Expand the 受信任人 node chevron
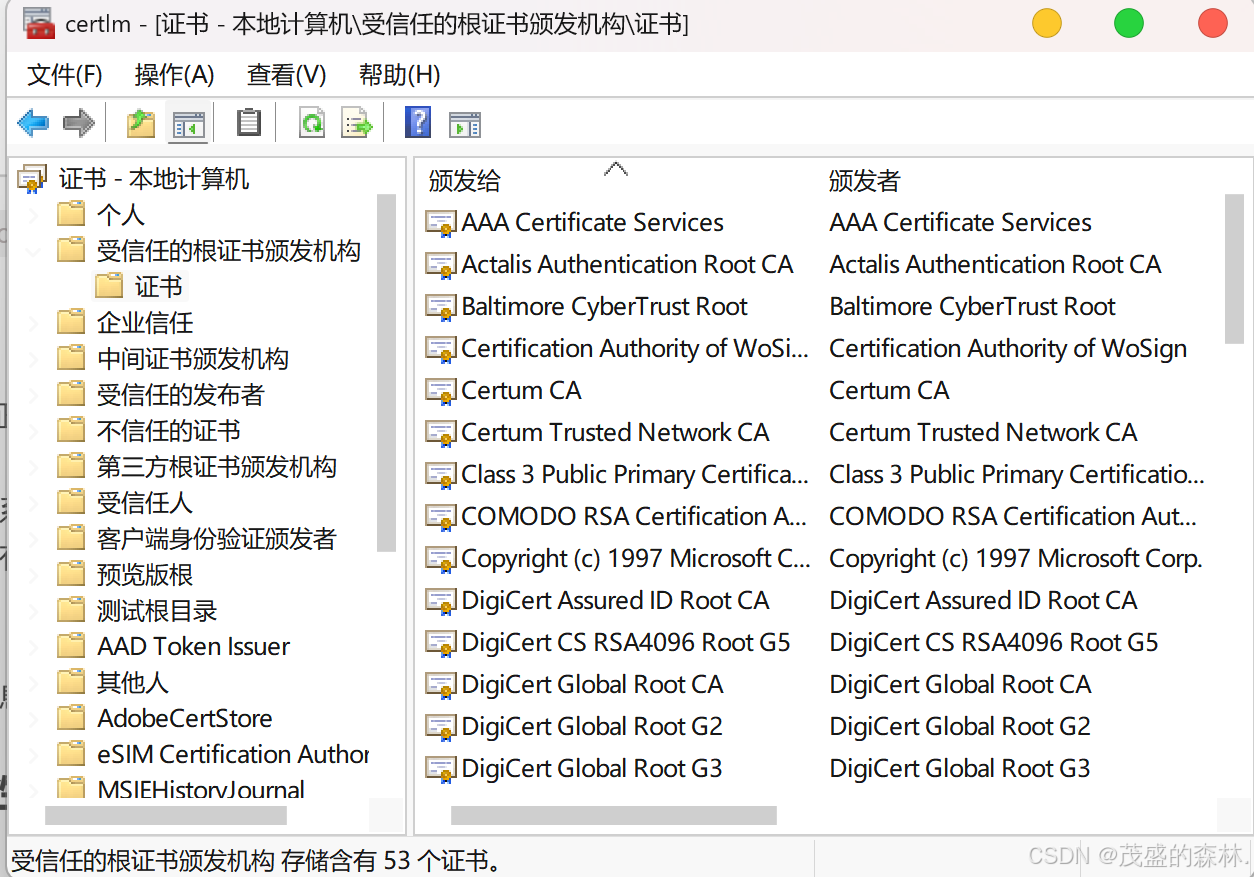Image resolution: width=1254 pixels, height=877 pixels. 35,503
